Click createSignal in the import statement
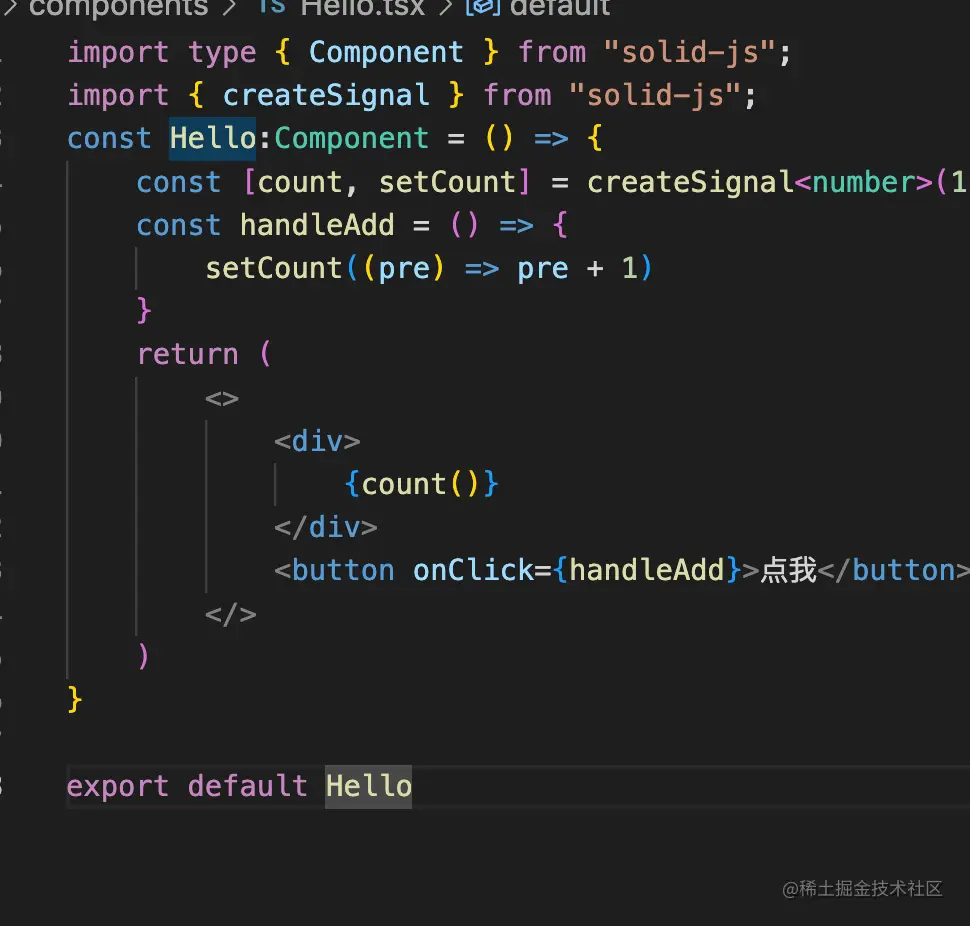Screen dimensions: 970x926 (x=326, y=96)
